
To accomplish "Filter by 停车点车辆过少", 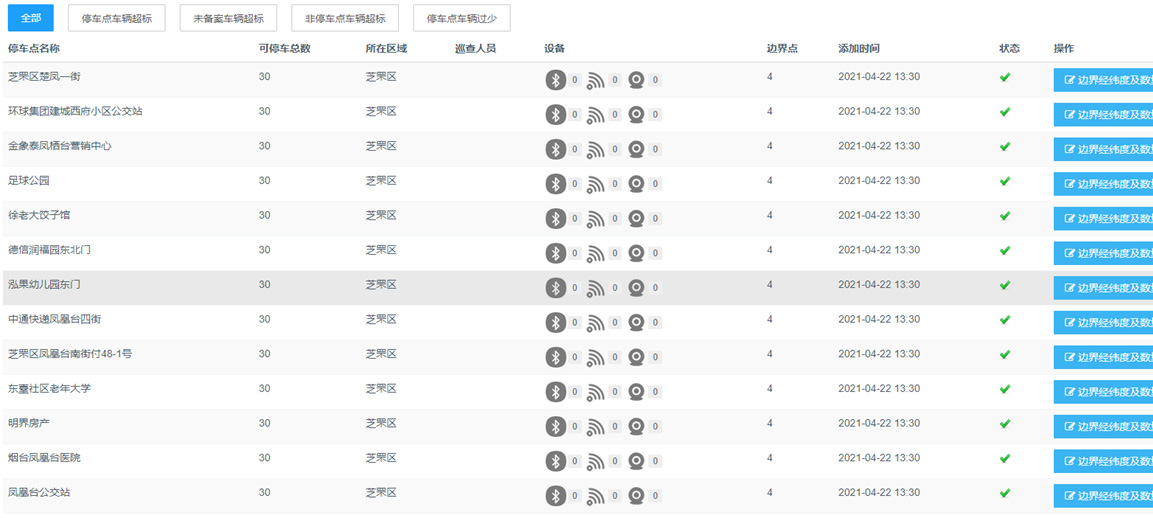I will 462,18.
